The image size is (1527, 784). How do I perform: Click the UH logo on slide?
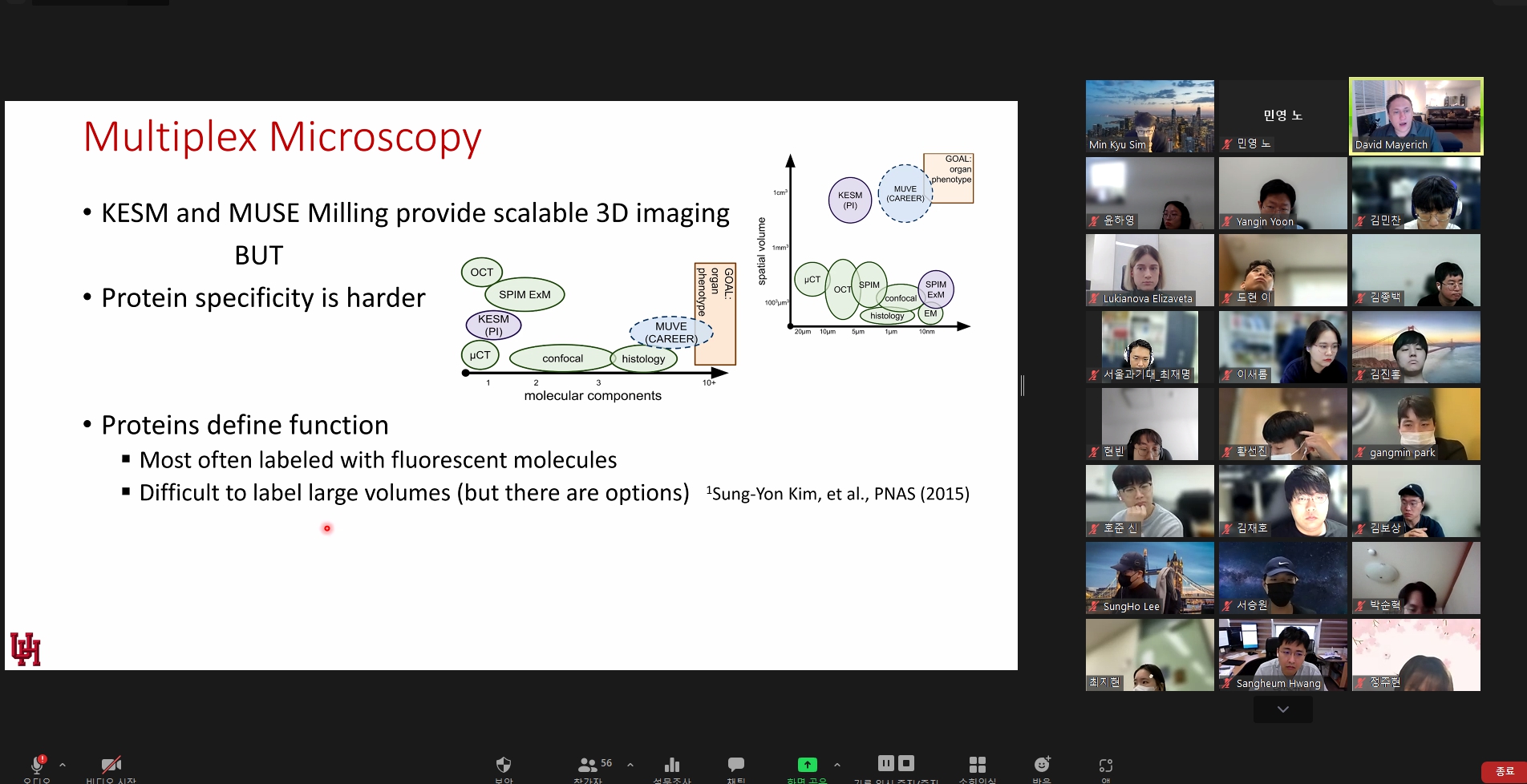[25, 649]
